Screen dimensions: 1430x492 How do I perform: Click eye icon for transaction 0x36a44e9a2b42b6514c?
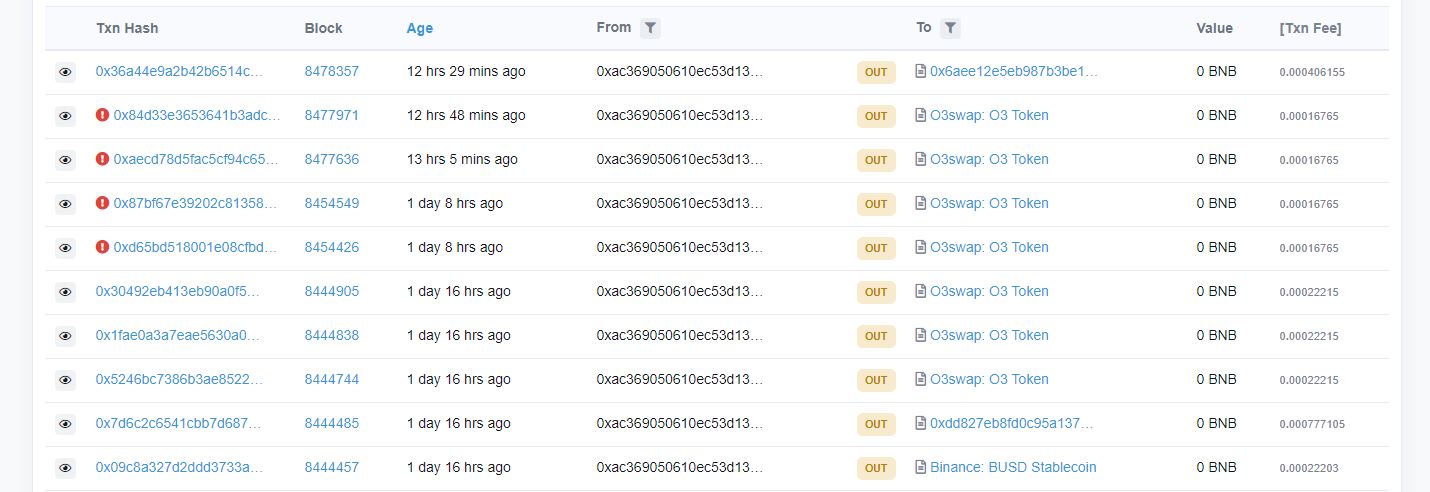pos(65,72)
